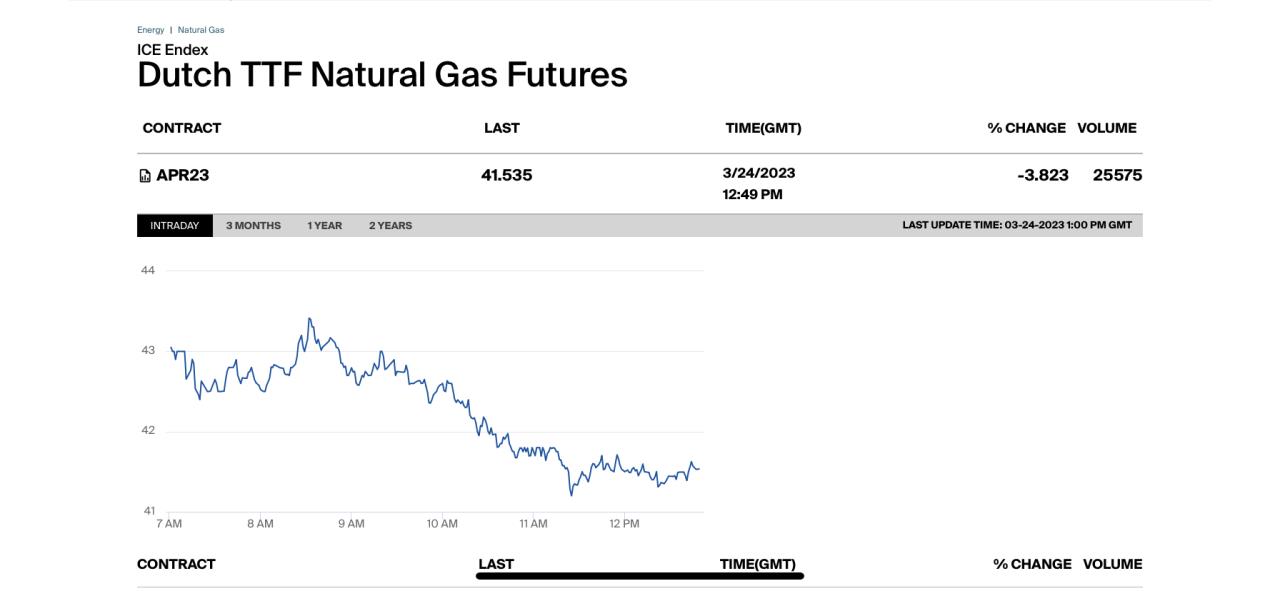Click the upper CONTRACT column header
Image resolution: width=1280 pixels, height=591 pixels.
tap(182, 128)
